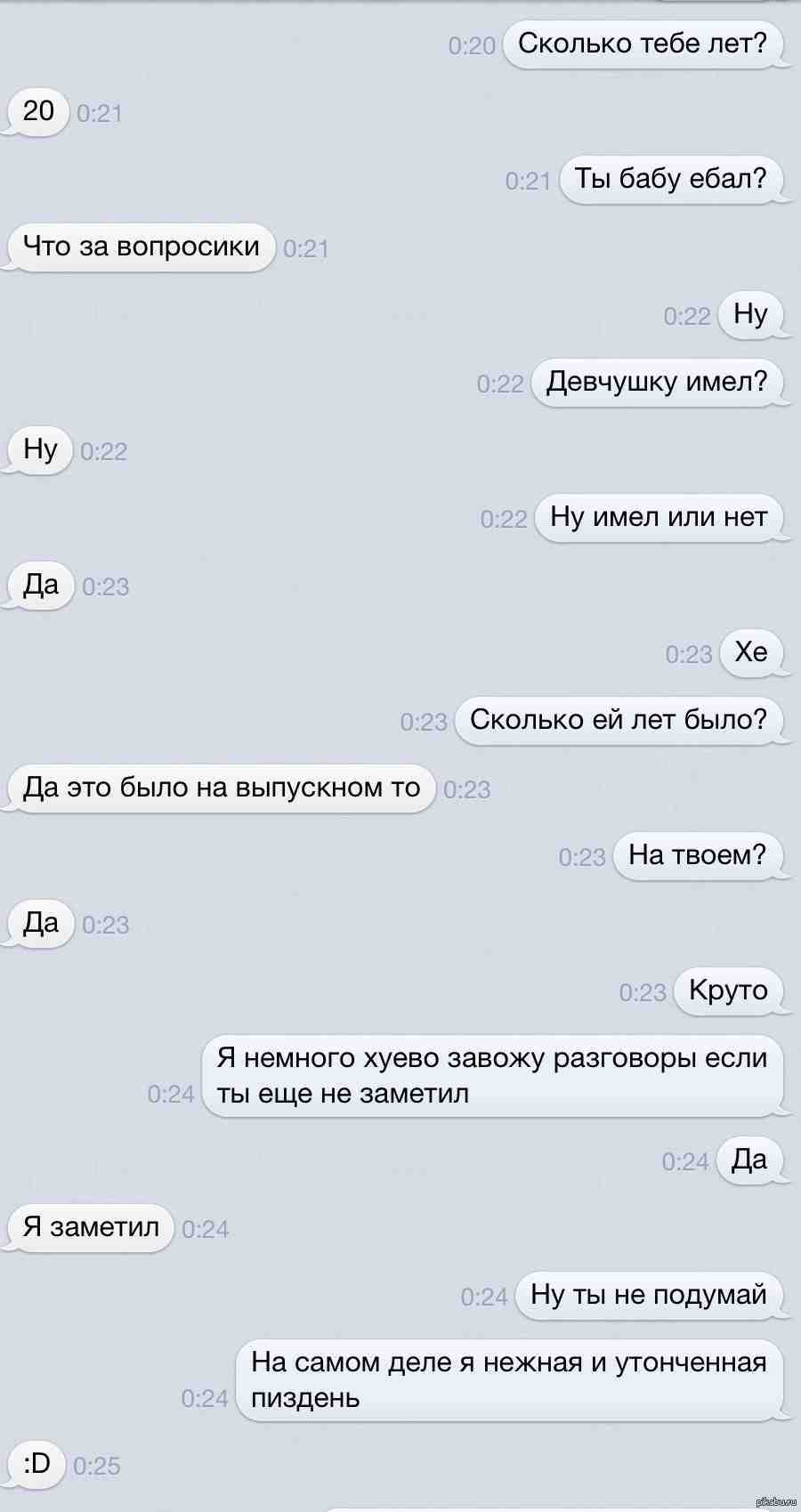Screen dimensions: 801x1512
Task: Select 'Да это было на выпускном то'
Action: 222,788
